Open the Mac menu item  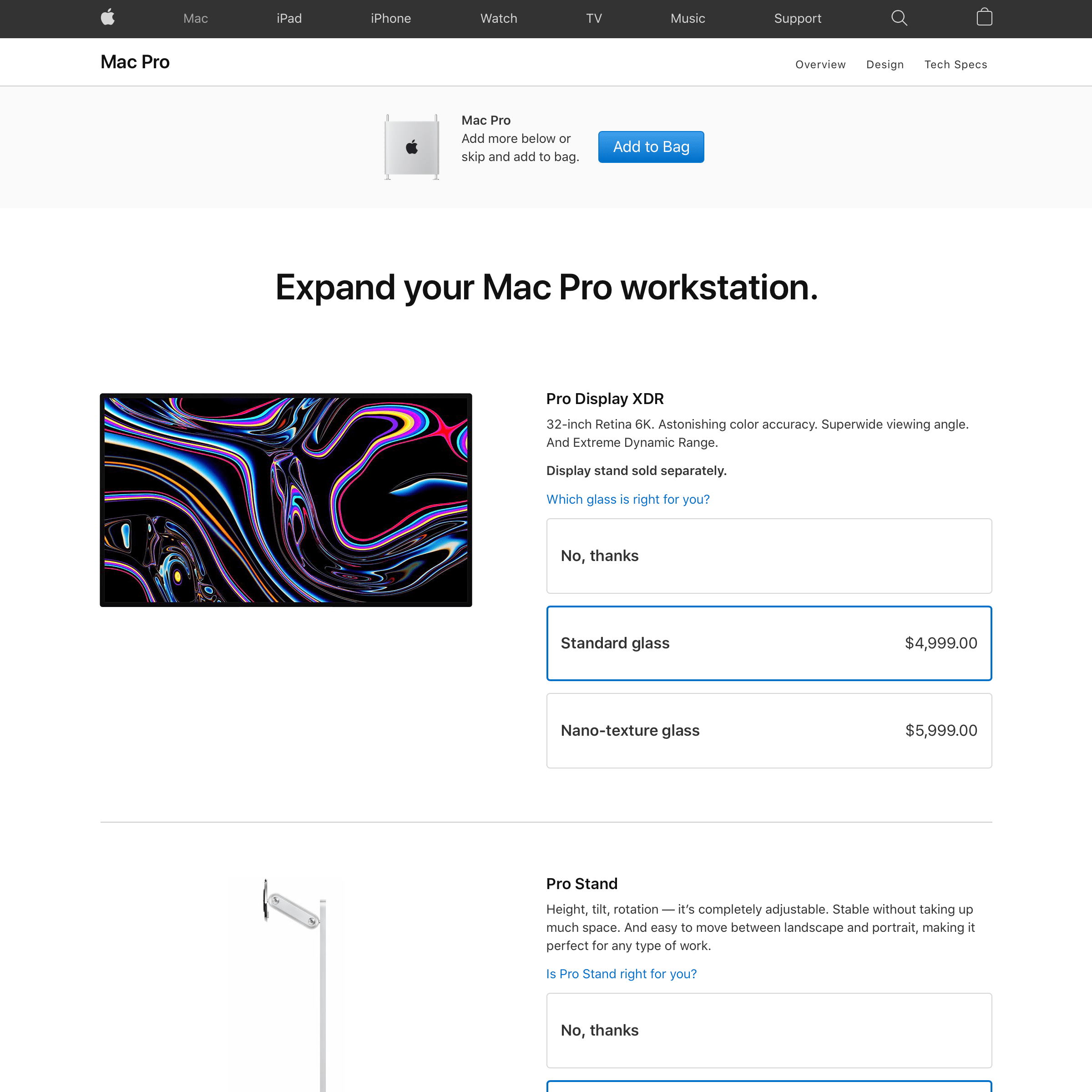196,19
